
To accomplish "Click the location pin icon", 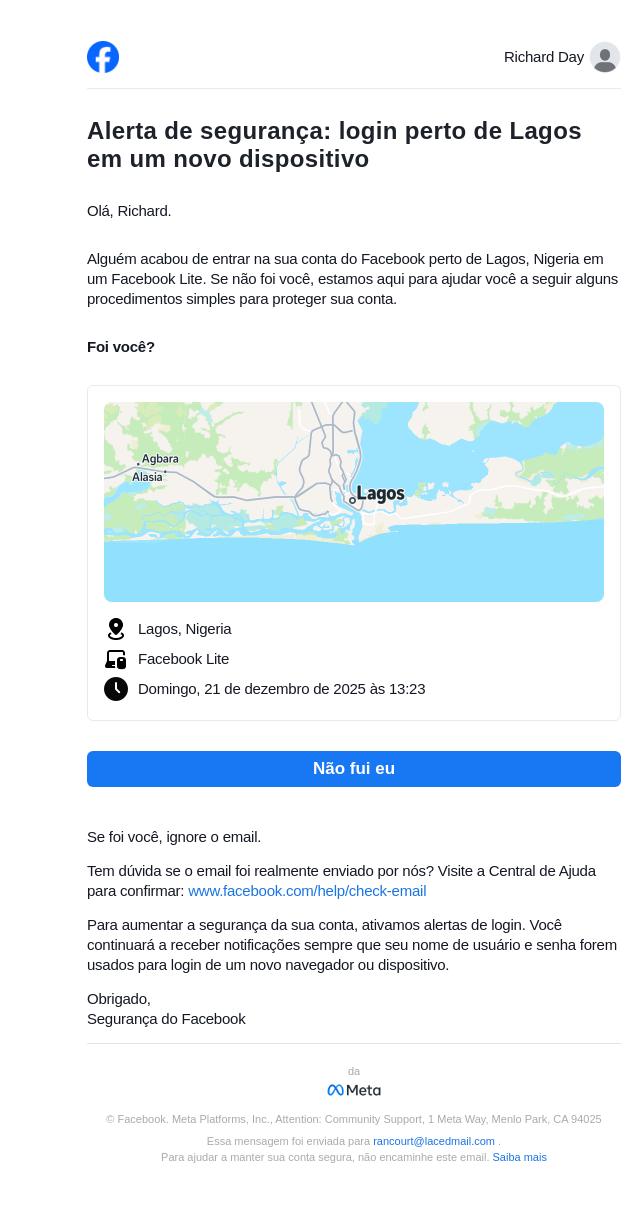I will (116, 629).
